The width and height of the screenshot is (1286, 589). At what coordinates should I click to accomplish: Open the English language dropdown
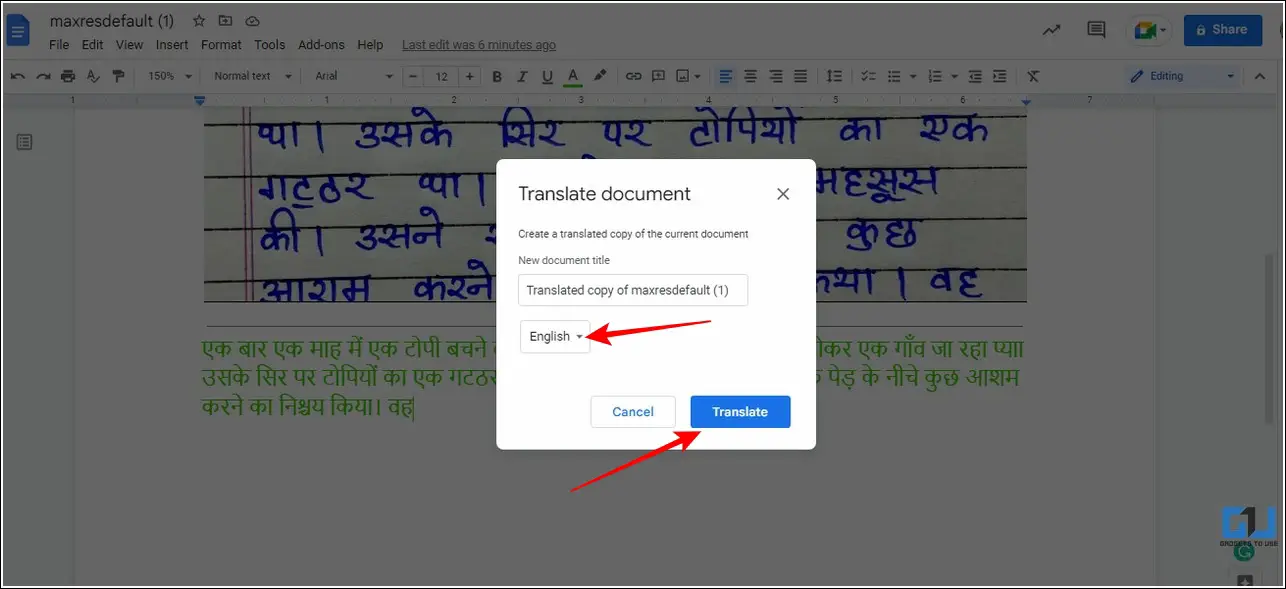[x=555, y=336]
